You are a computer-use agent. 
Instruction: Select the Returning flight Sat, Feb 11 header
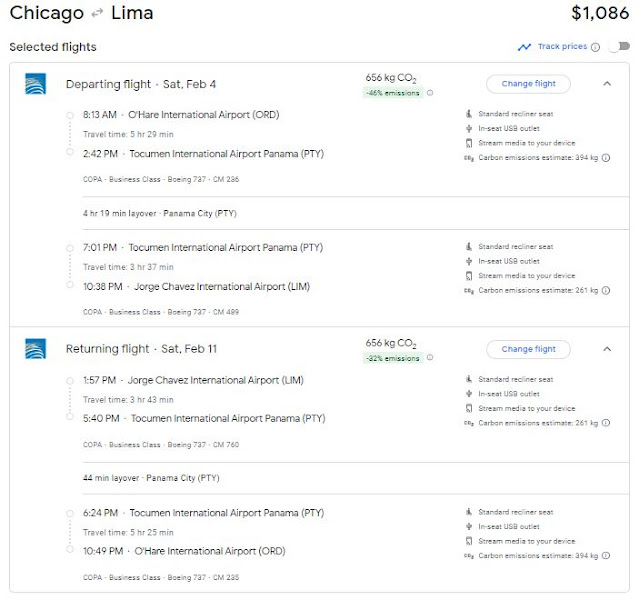[141, 349]
